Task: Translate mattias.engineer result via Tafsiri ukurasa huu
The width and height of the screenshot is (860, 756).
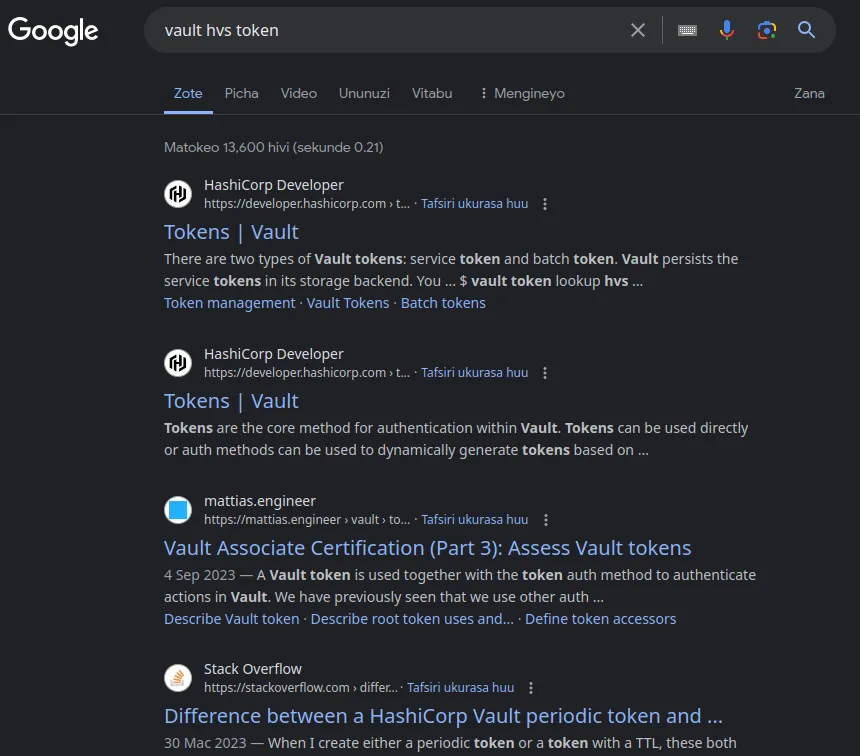Action: click(474, 520)
